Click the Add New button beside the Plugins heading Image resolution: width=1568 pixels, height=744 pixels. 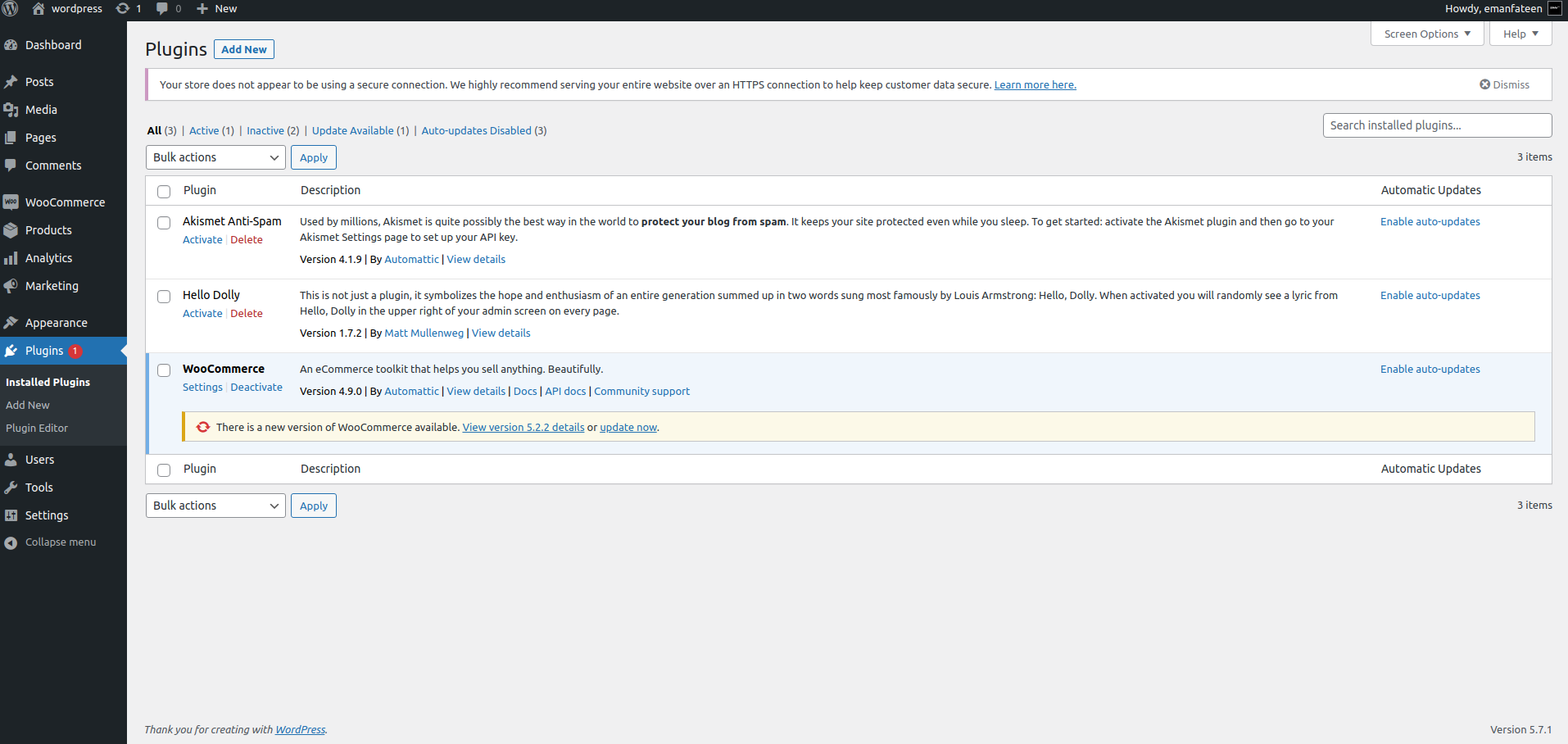244,49
